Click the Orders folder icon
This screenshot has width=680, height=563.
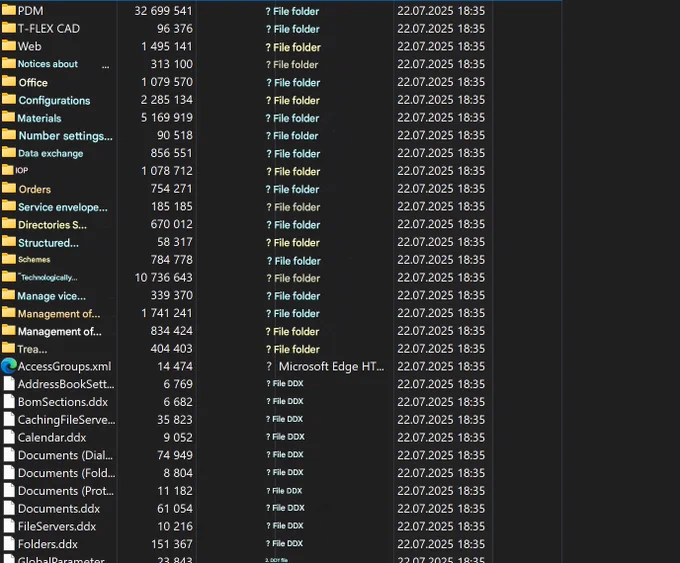tap(9, 188)
